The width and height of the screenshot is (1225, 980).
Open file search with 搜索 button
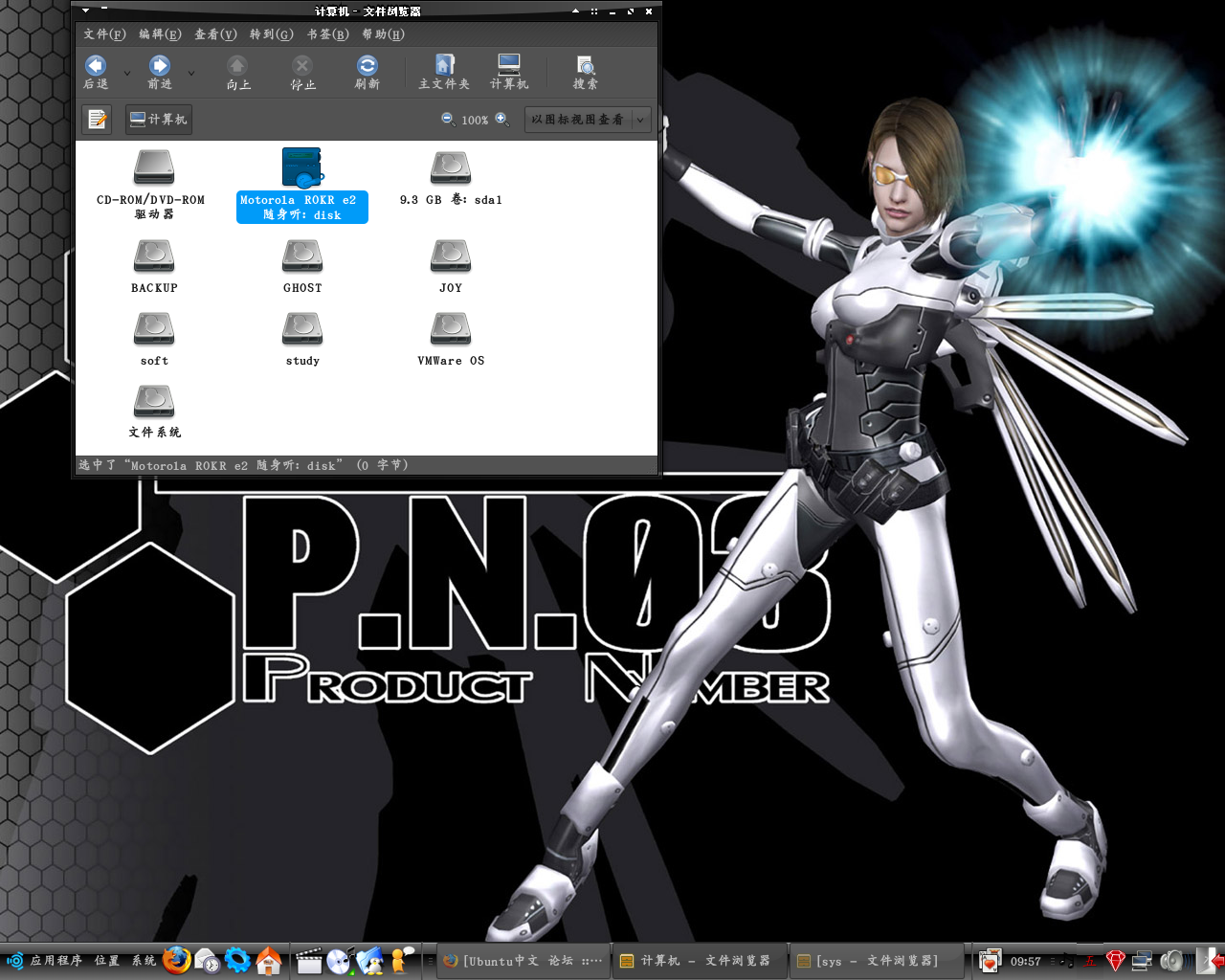tap(586, 73)
